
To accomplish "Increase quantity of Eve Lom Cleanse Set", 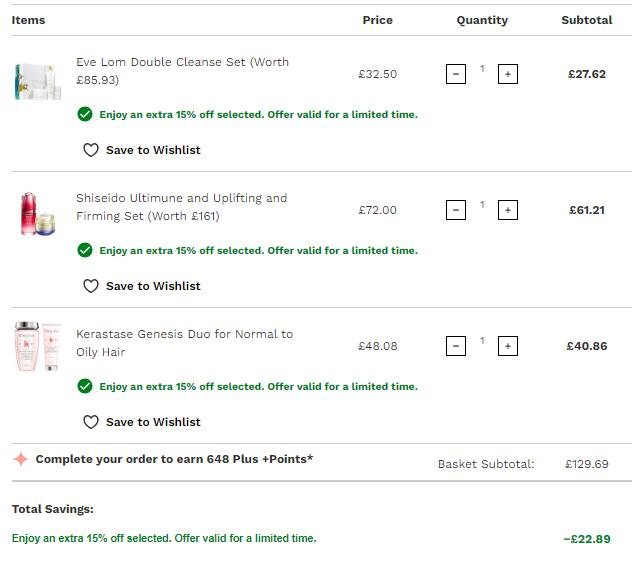I will [x=507, y=74].
